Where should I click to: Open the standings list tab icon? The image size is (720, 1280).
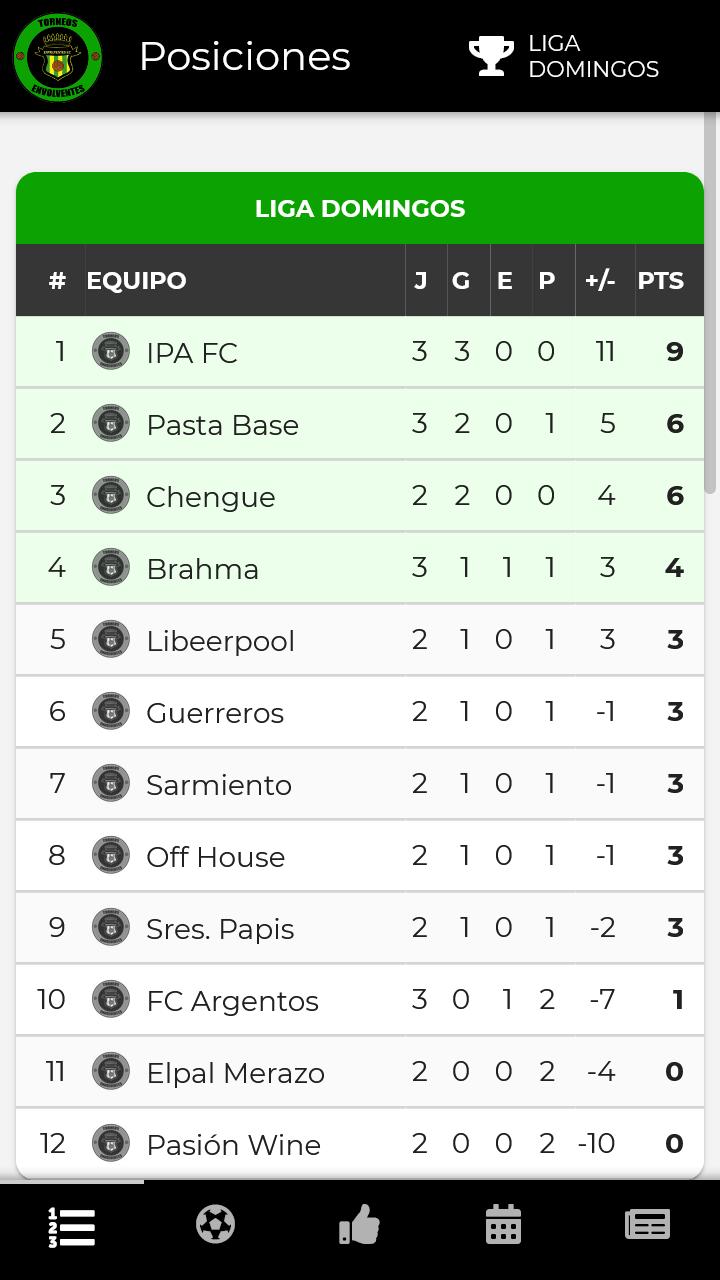[72, 1226]
